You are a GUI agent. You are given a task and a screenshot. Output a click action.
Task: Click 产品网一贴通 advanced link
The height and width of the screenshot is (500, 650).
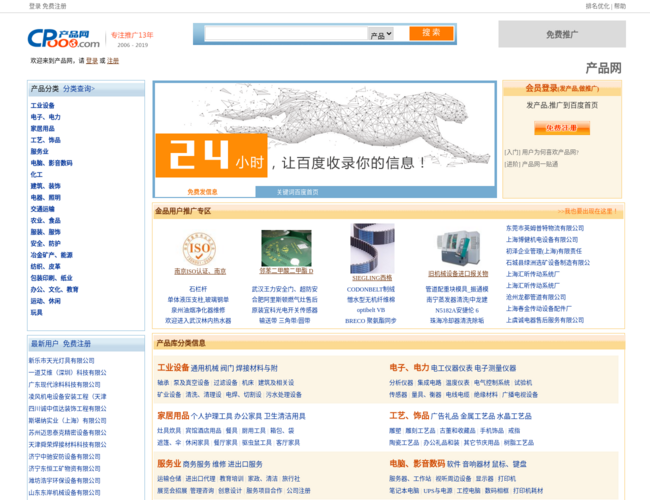(x=539, y=164)
